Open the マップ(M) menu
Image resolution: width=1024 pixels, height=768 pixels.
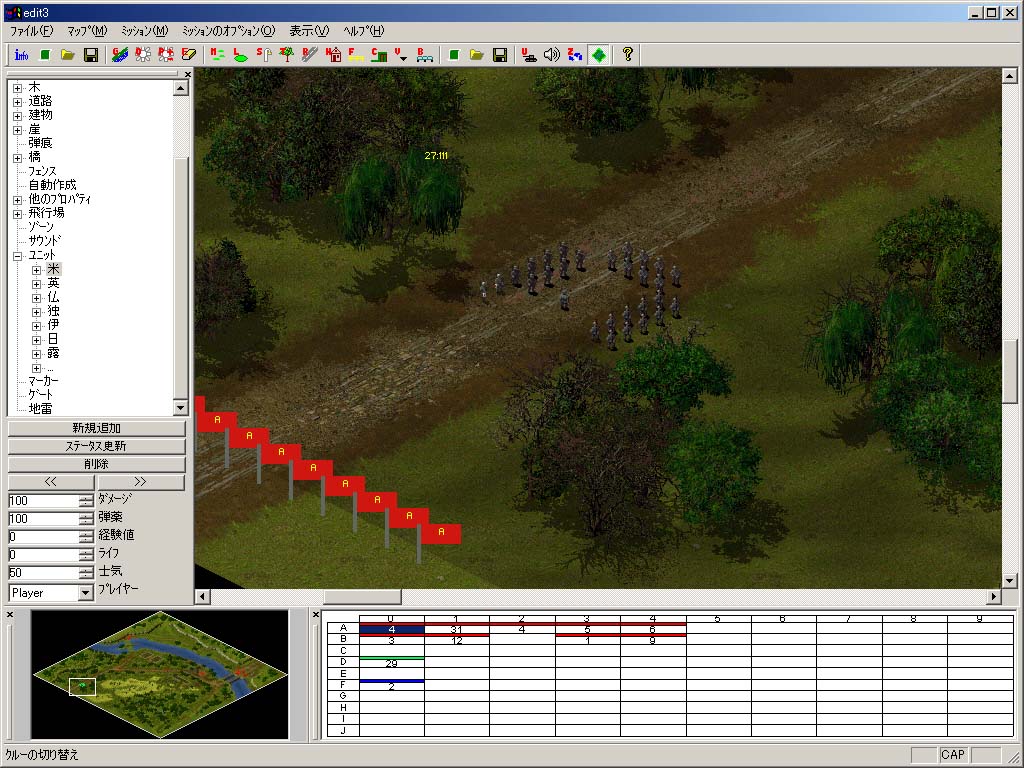87,31
